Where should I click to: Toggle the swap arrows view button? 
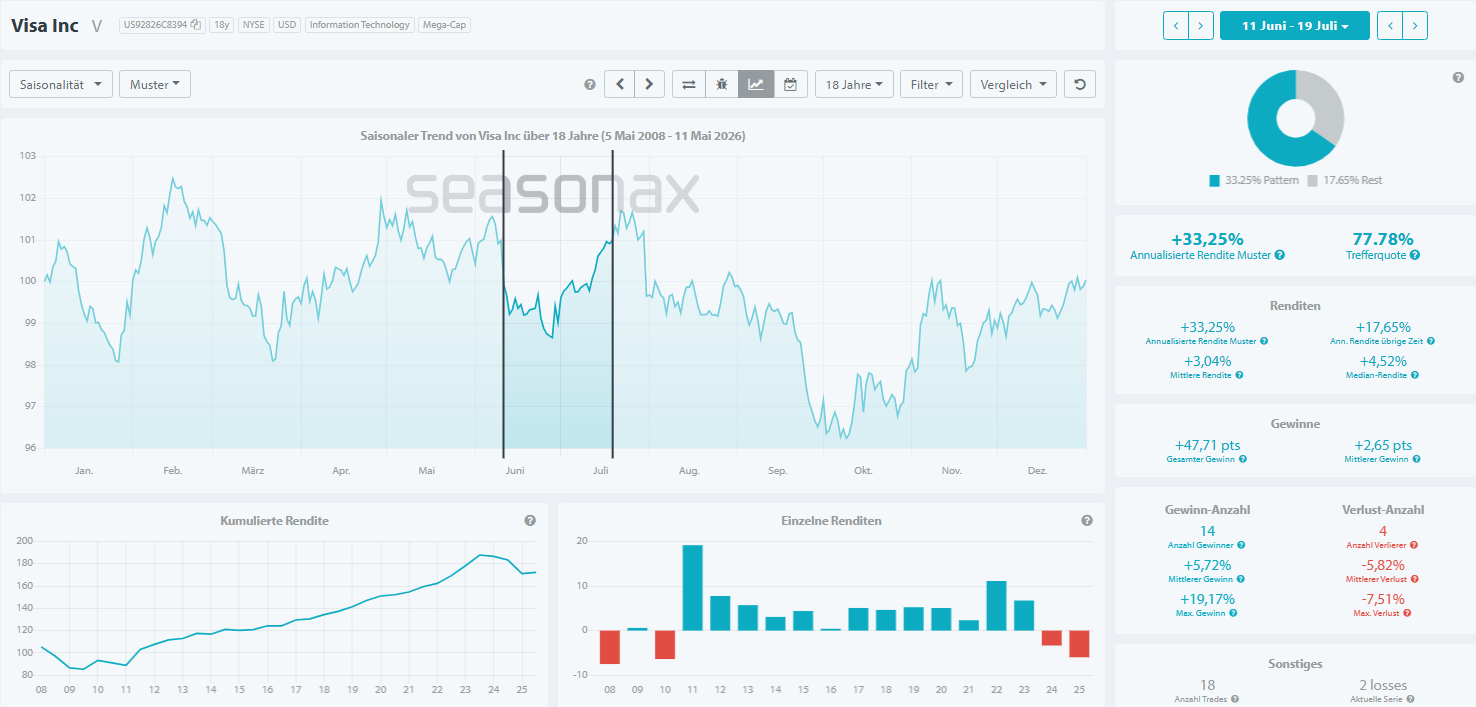click(x=689, y=85)
